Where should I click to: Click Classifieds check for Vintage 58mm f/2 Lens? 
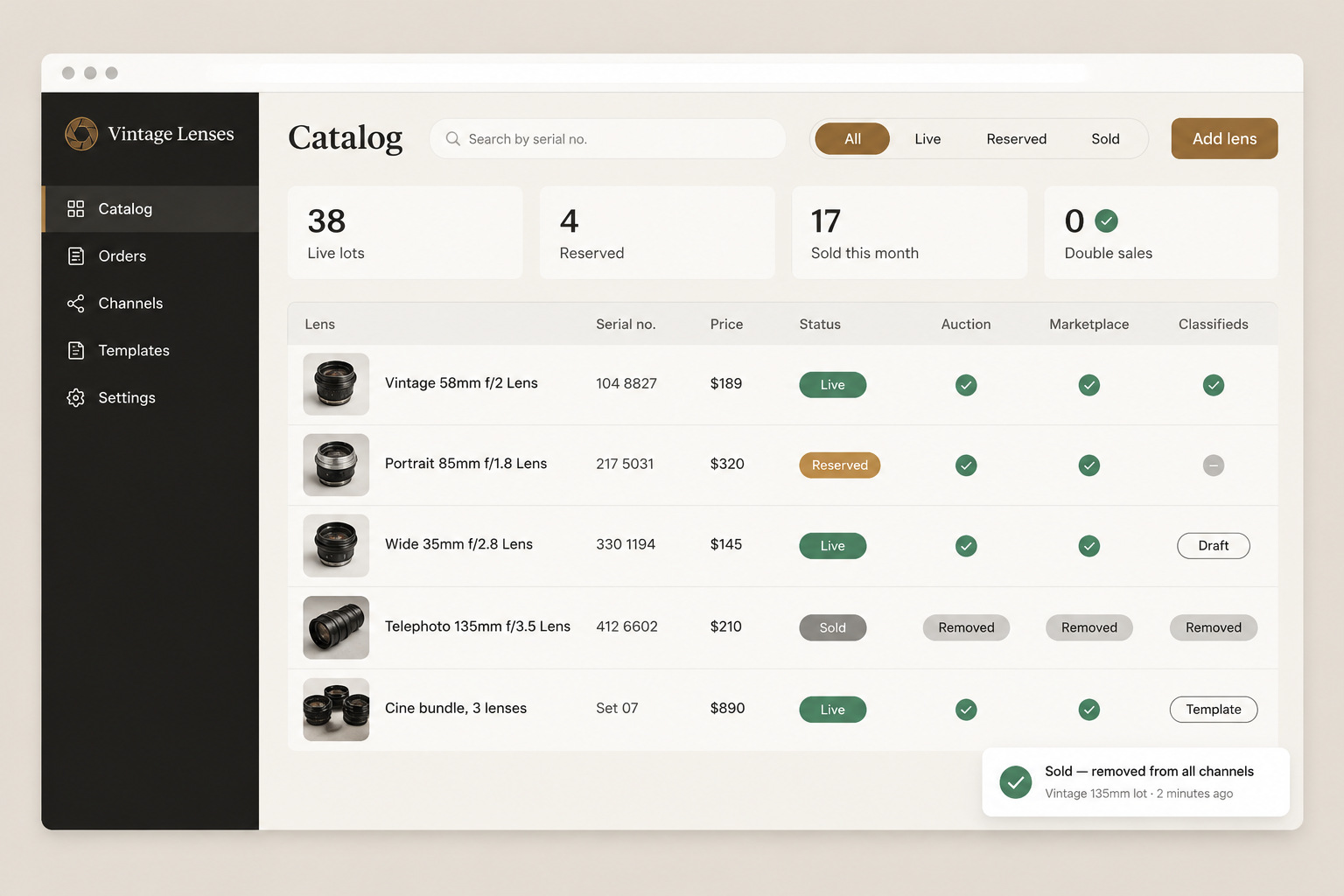tap(1214, 385)
